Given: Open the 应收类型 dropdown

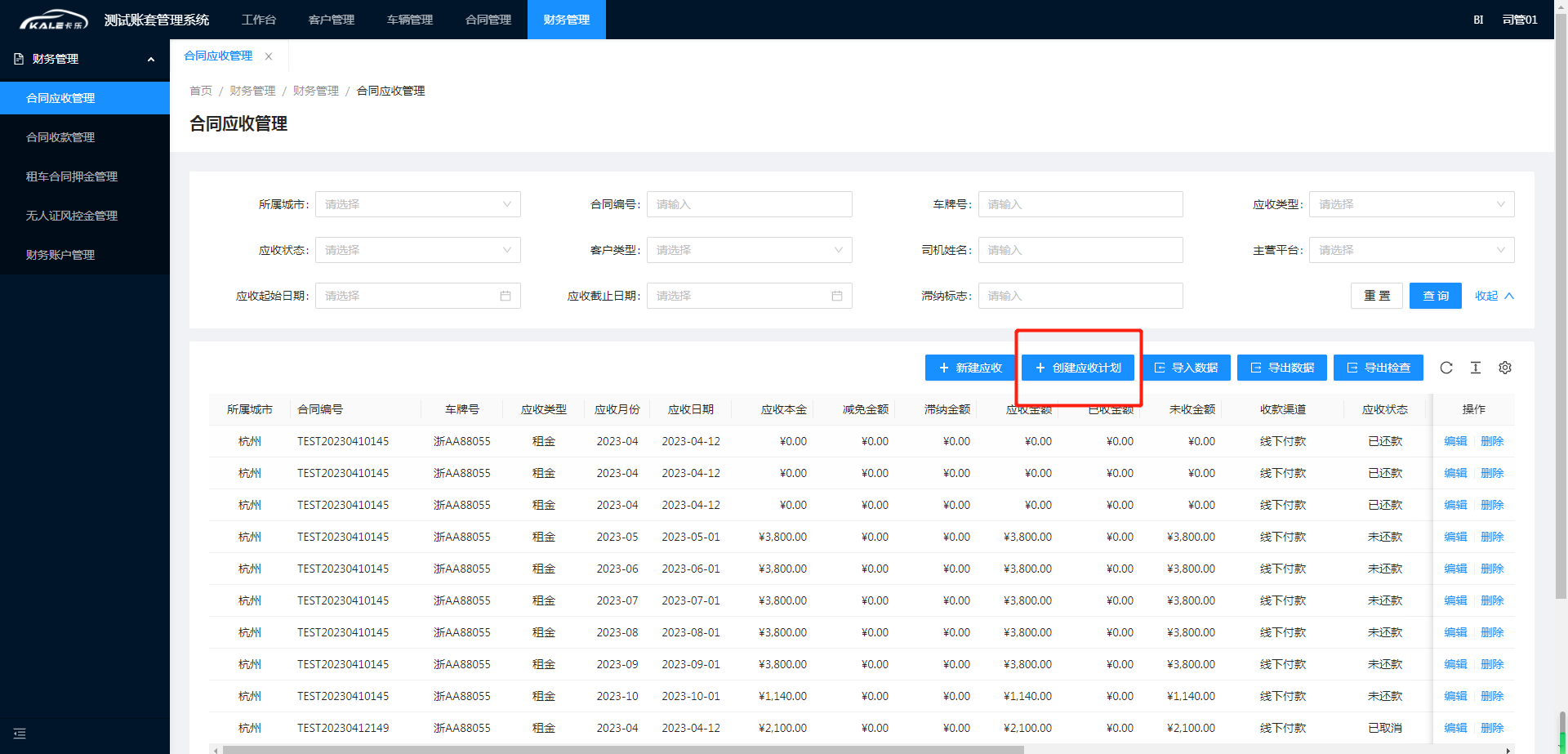Looking at the screenshot, I should click(x=1412, y=204).
